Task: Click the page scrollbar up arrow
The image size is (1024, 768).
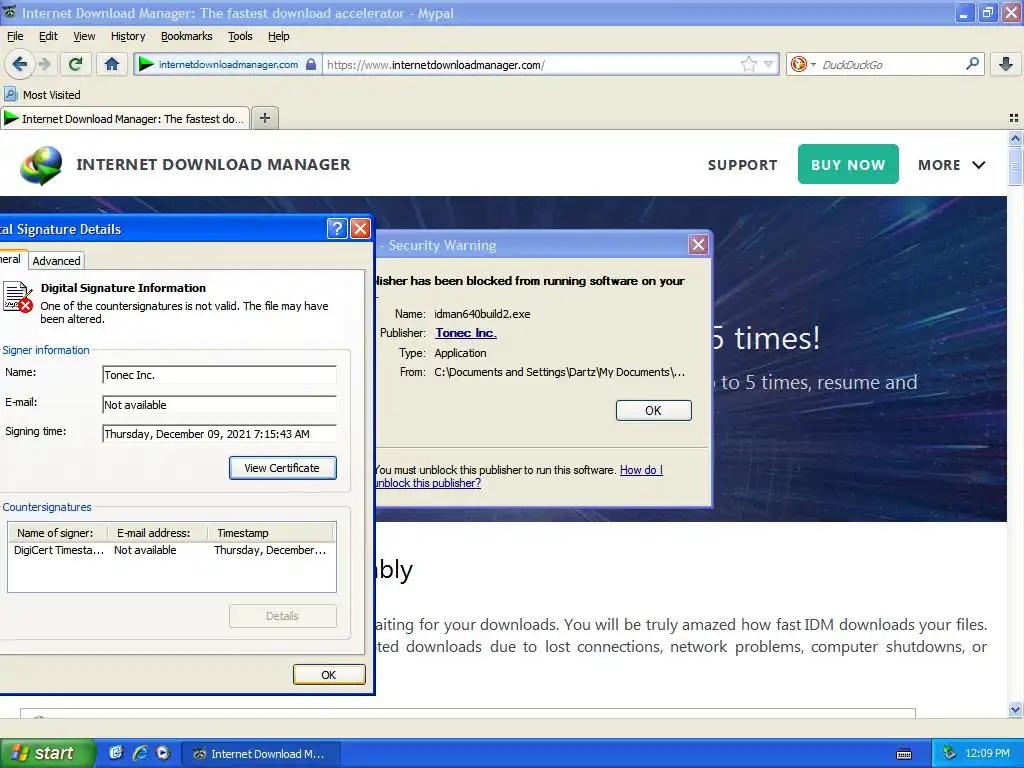Action: pos(1015,138)
